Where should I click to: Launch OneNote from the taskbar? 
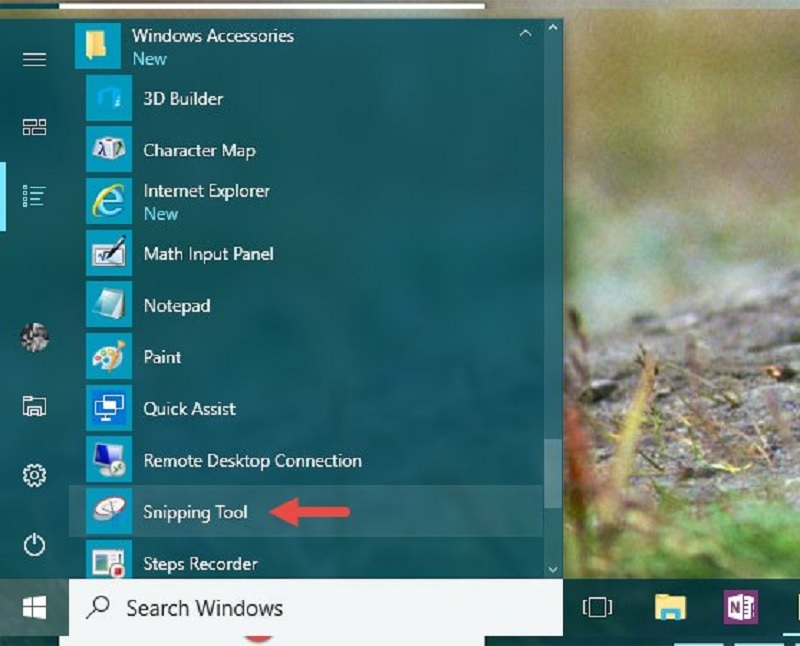[x=741, y=607]
